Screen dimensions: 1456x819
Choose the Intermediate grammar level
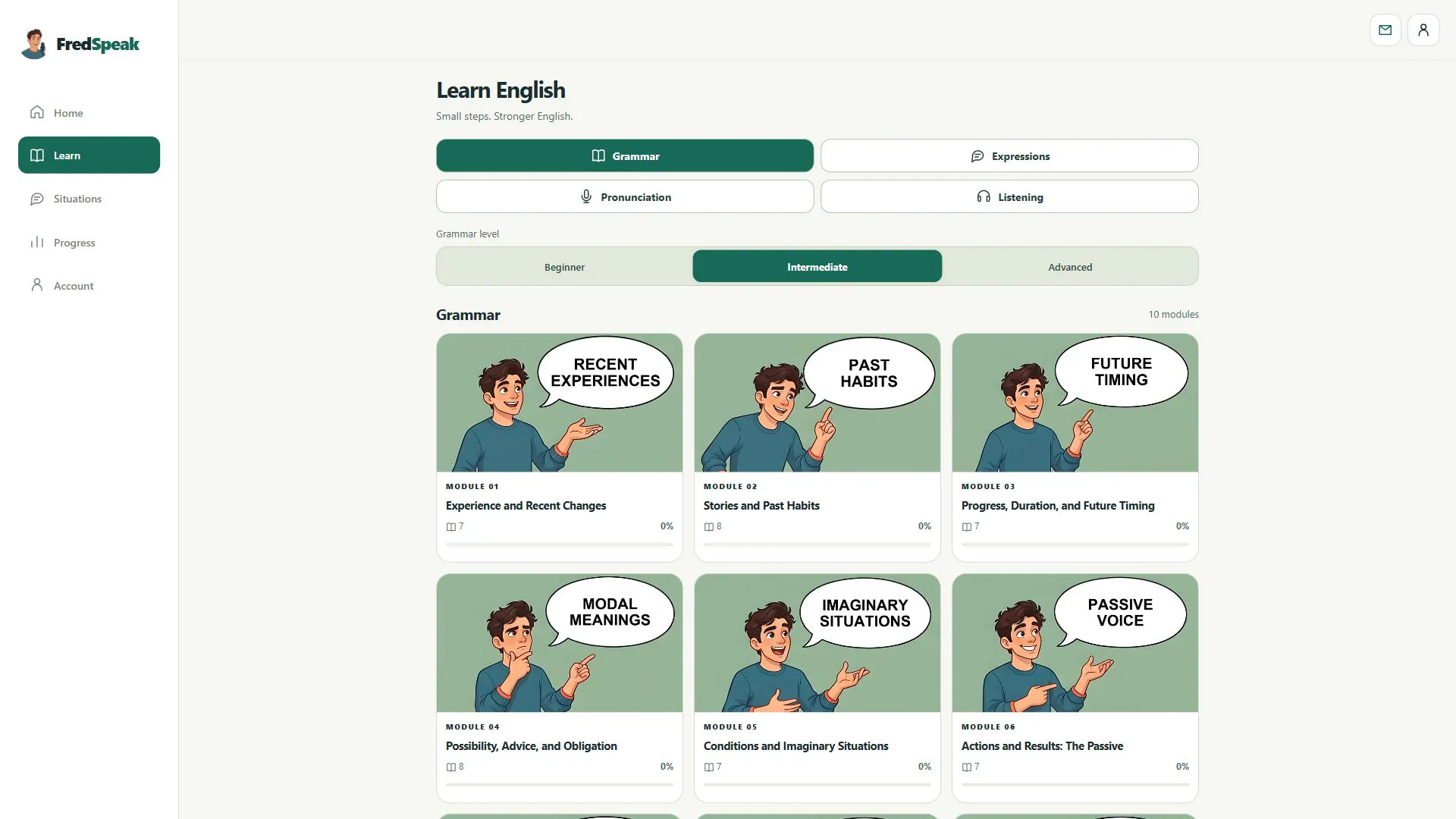coord(817,266)
